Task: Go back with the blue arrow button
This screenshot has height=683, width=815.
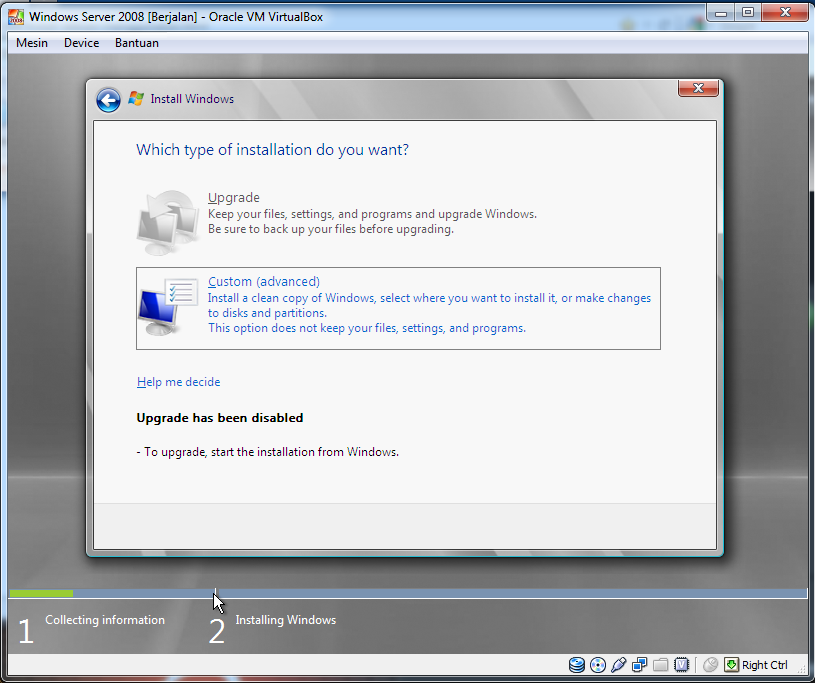Action: coord(108,100)
